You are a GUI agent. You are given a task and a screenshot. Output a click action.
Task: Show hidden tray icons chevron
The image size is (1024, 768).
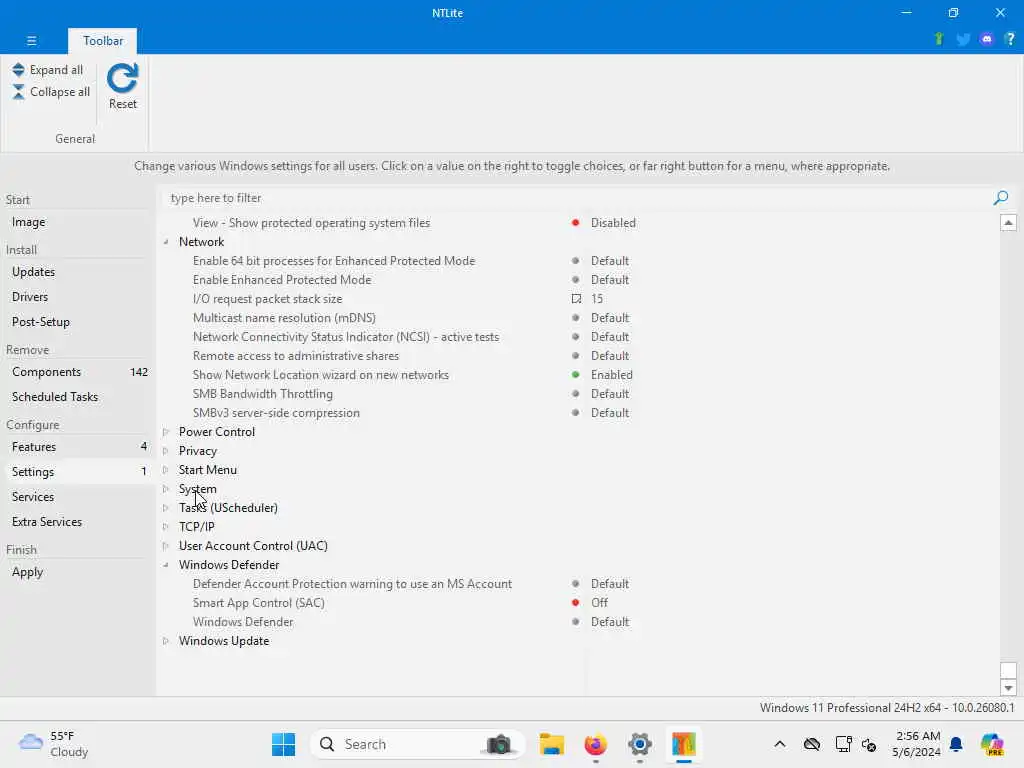[780, 744]
